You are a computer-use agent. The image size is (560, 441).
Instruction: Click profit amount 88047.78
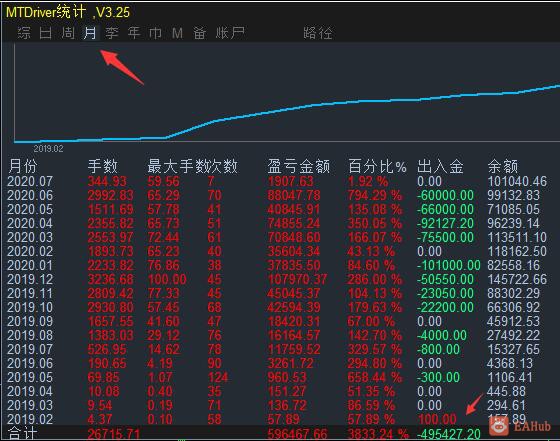coord(294,195)
